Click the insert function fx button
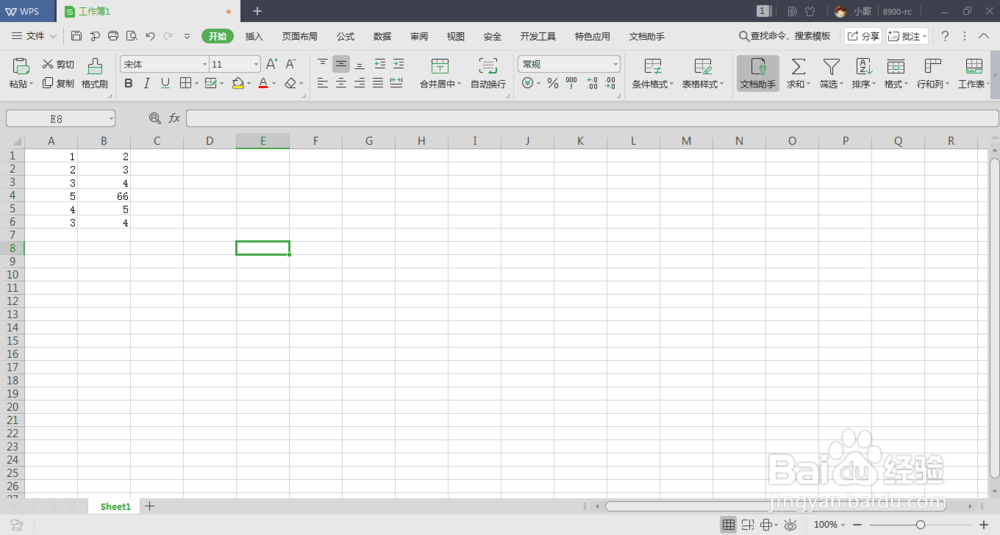 [174, 119]
